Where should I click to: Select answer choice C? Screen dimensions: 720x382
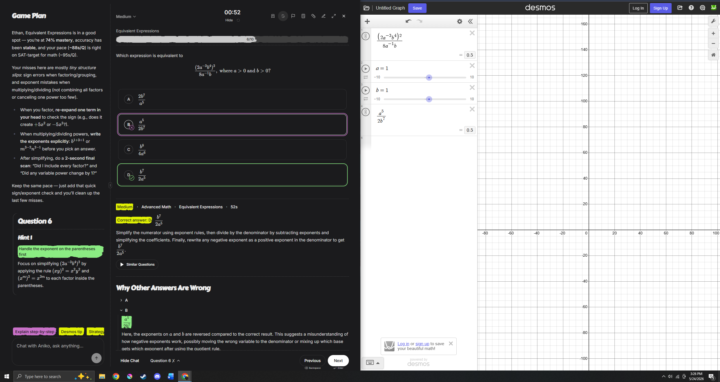(232, 150)
